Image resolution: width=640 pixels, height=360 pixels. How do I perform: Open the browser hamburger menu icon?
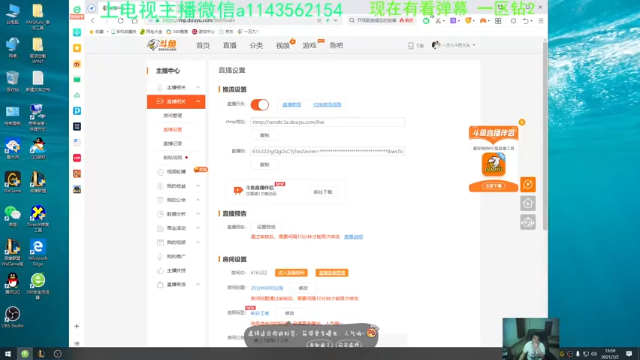click(541, 20)
